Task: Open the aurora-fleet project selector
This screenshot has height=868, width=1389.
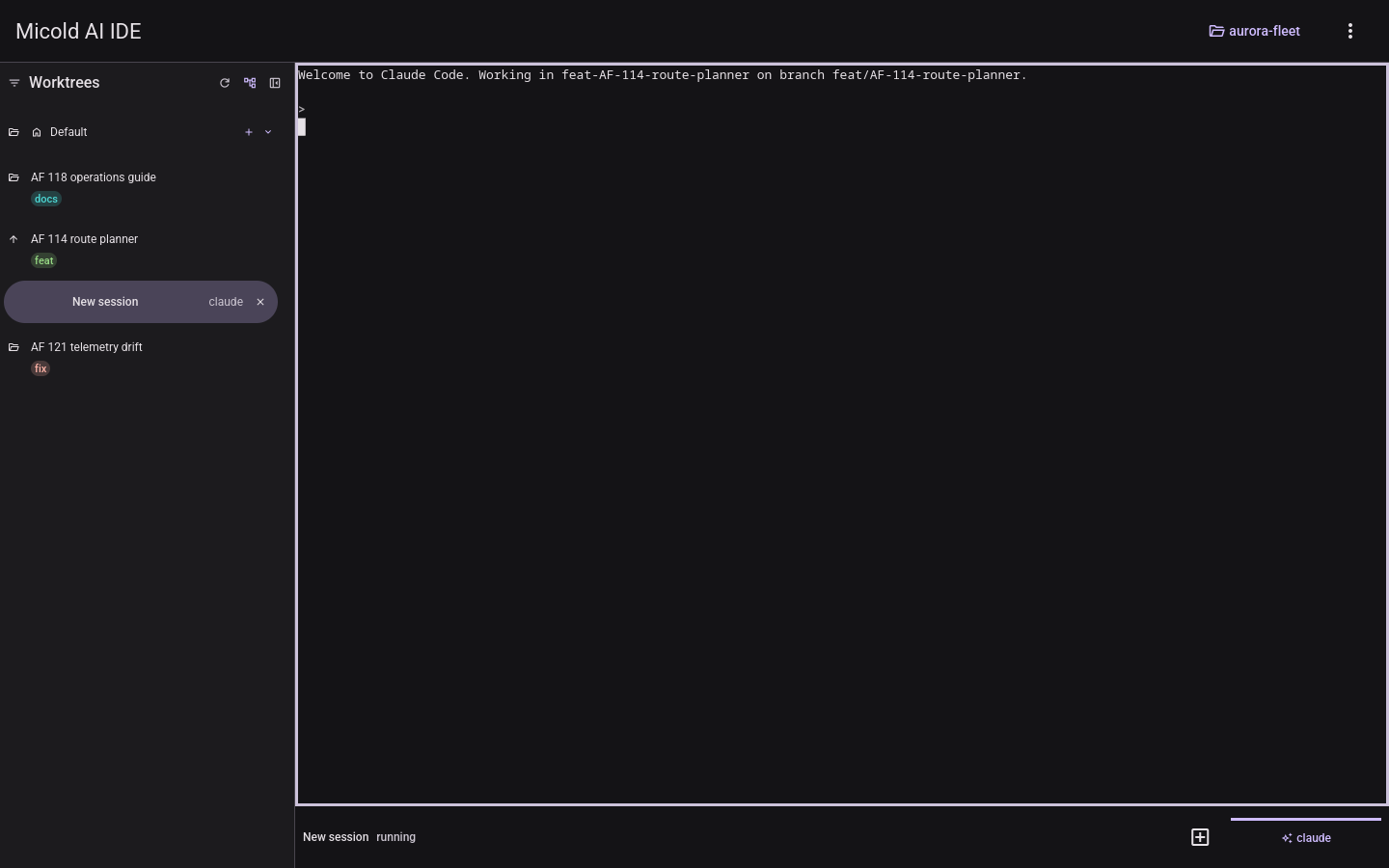Action: click(1254, 31)
